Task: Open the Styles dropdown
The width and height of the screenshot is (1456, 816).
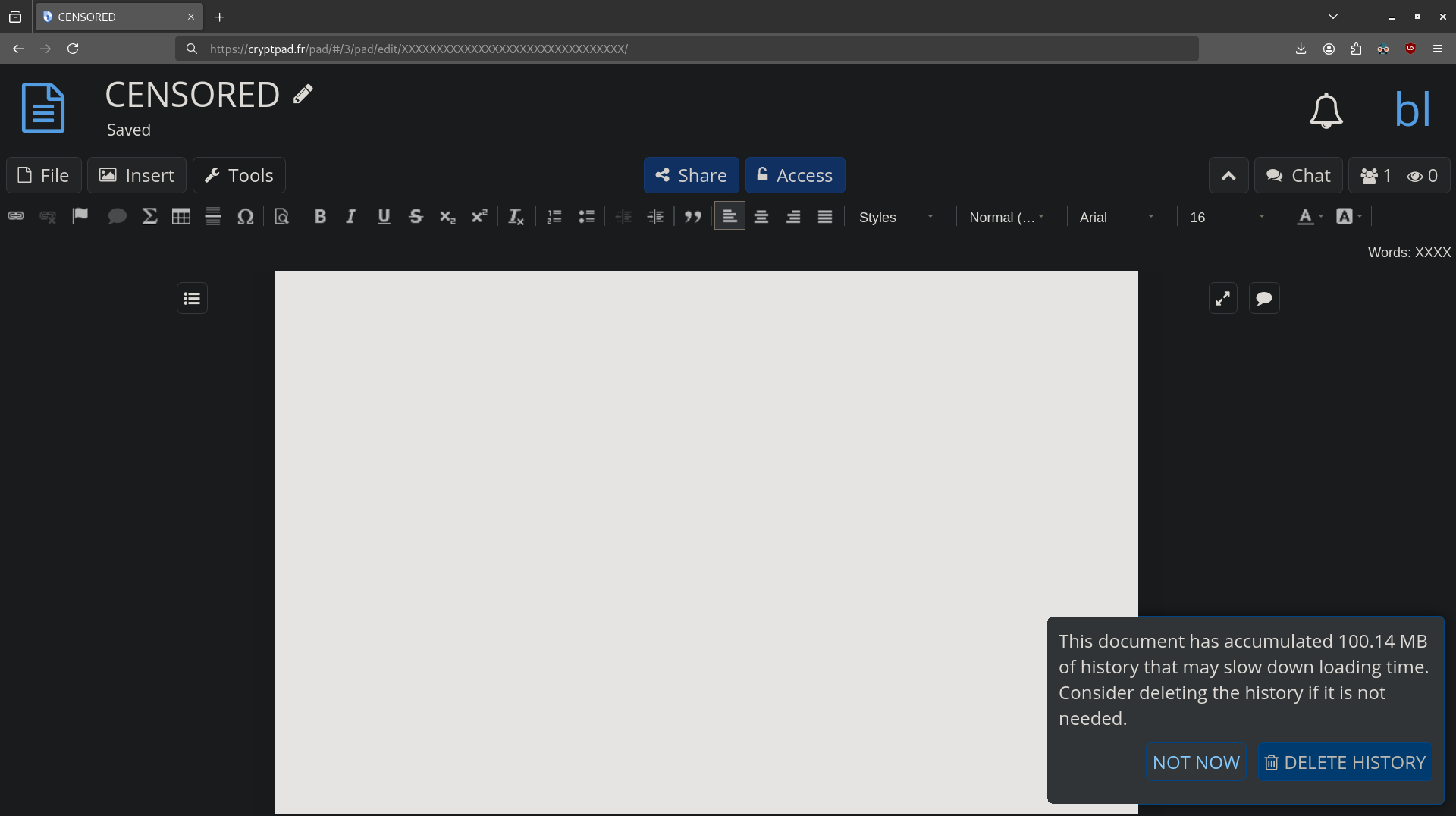Action: pos(895,218)
